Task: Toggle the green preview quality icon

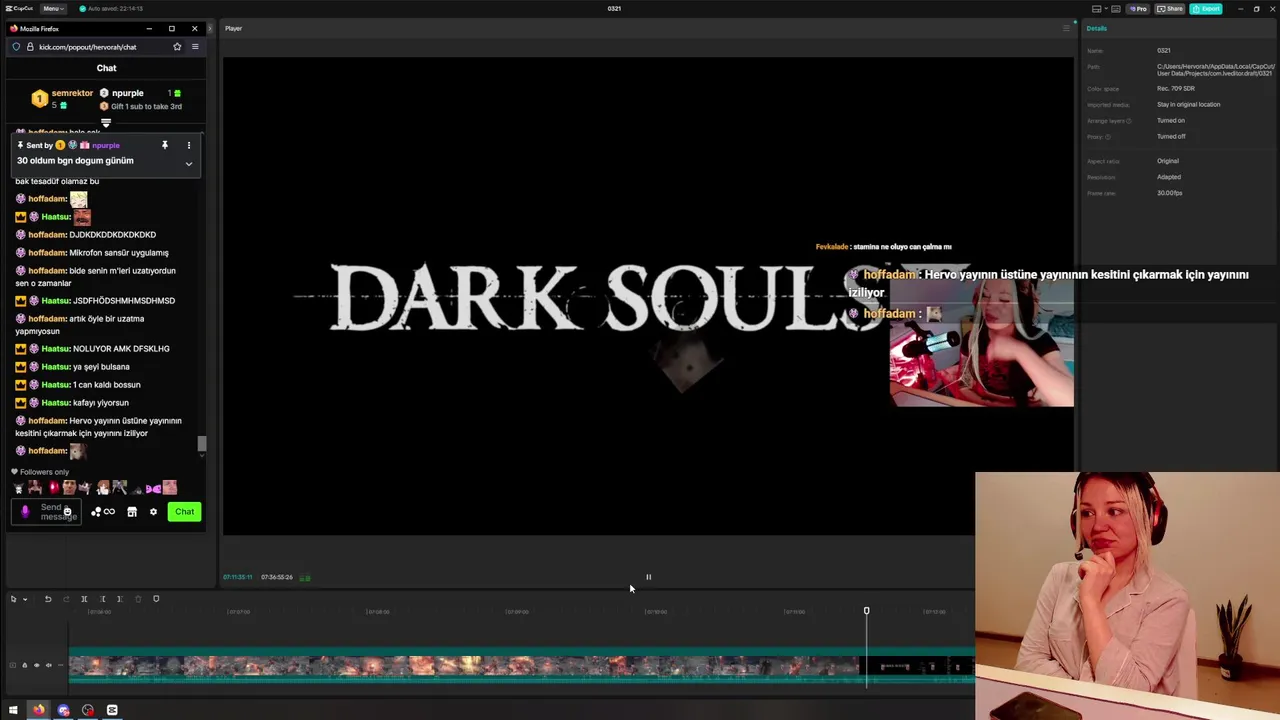Action: click(x=305, y=577)
